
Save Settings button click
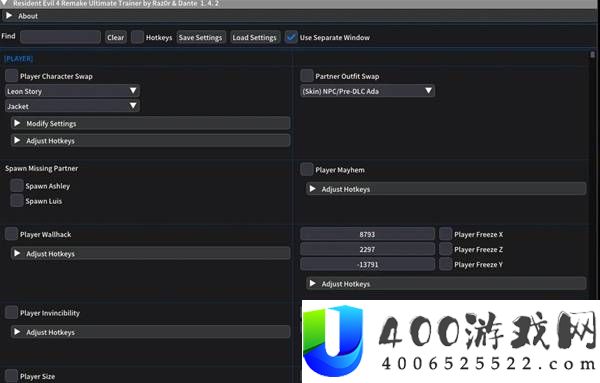(201, 37)
